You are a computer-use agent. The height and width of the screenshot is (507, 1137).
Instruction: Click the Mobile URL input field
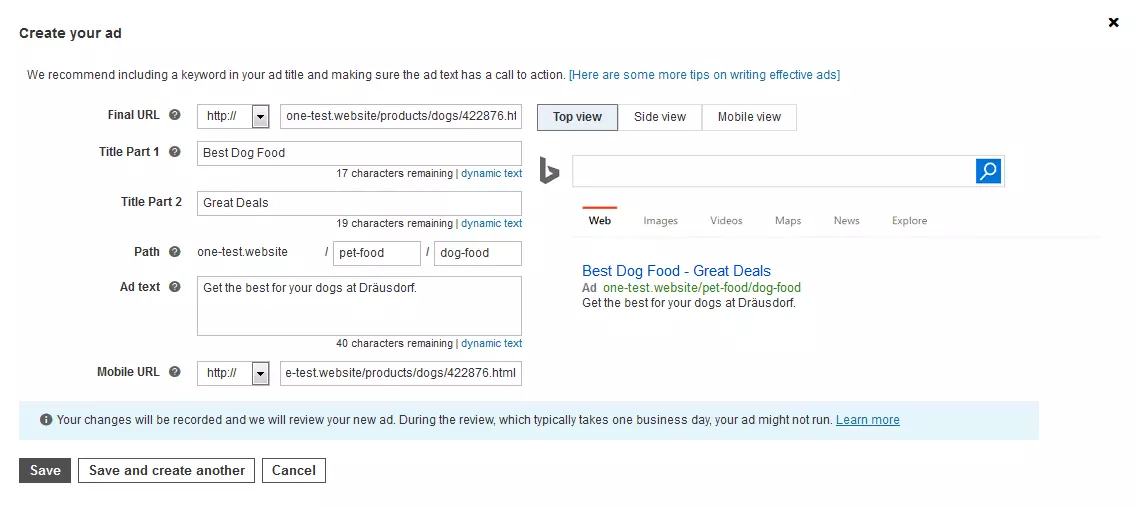[x=401, y=374]
